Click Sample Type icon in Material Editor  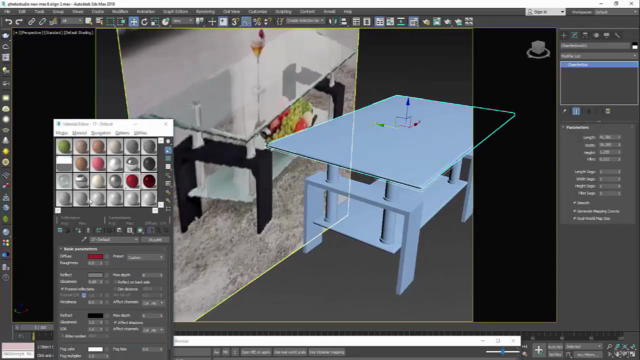[x=168, y=141]
